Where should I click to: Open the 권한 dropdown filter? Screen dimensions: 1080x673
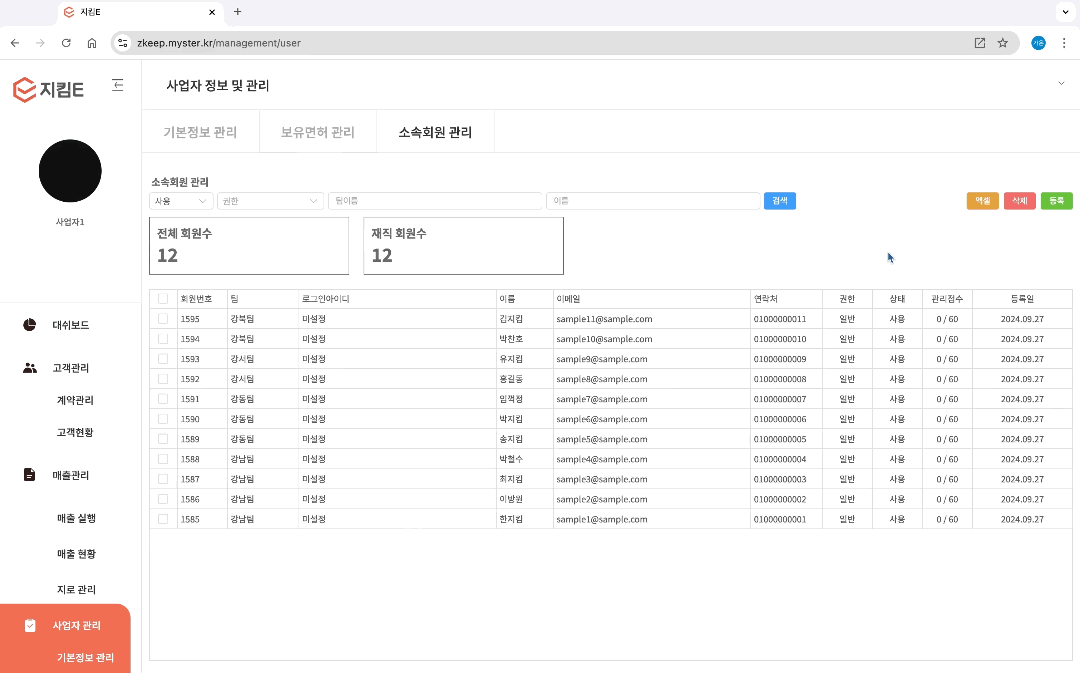pos(270,200)
